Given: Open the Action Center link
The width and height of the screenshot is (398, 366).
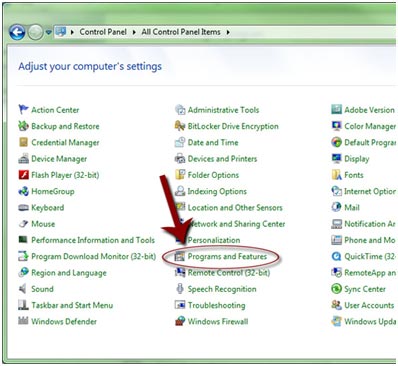Looking at the screenshot, I should click(x=55, y=110).
